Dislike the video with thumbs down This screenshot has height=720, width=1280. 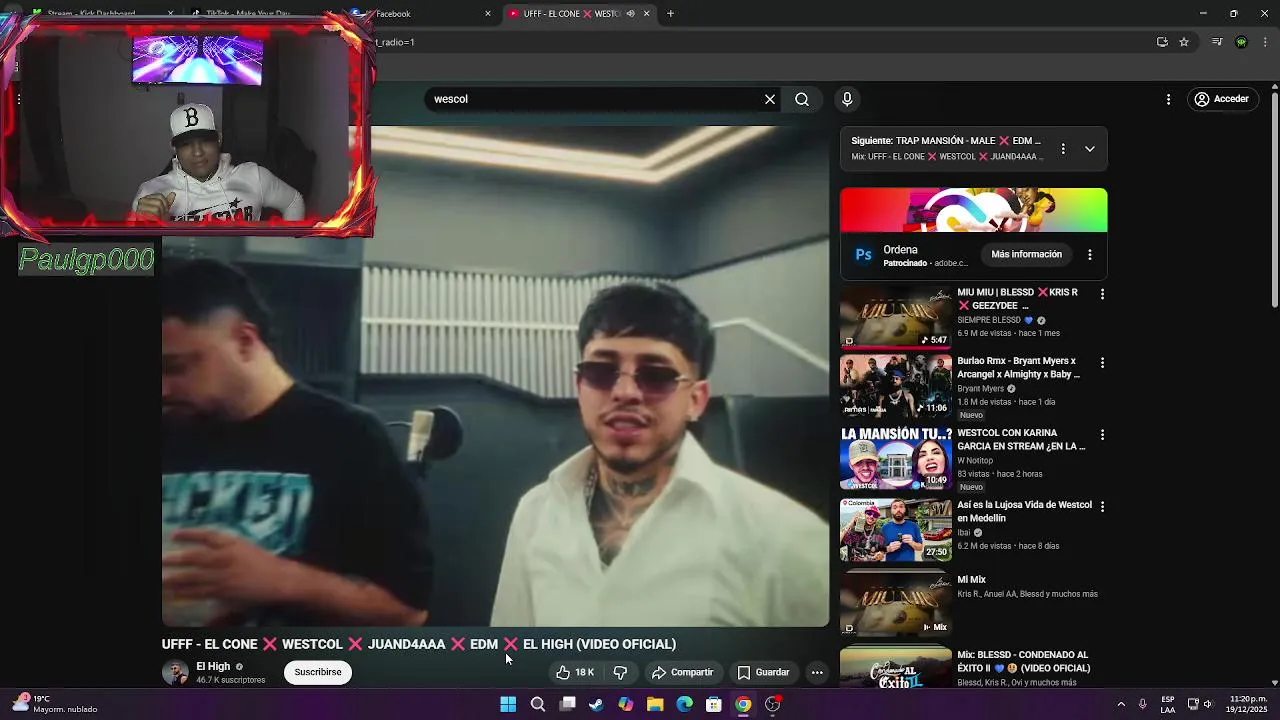pyautogui.click(x=620, y=672)
